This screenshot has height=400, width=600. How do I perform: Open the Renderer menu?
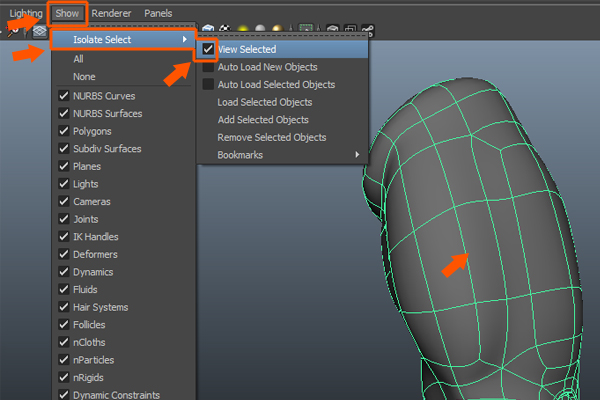[111, 13]
